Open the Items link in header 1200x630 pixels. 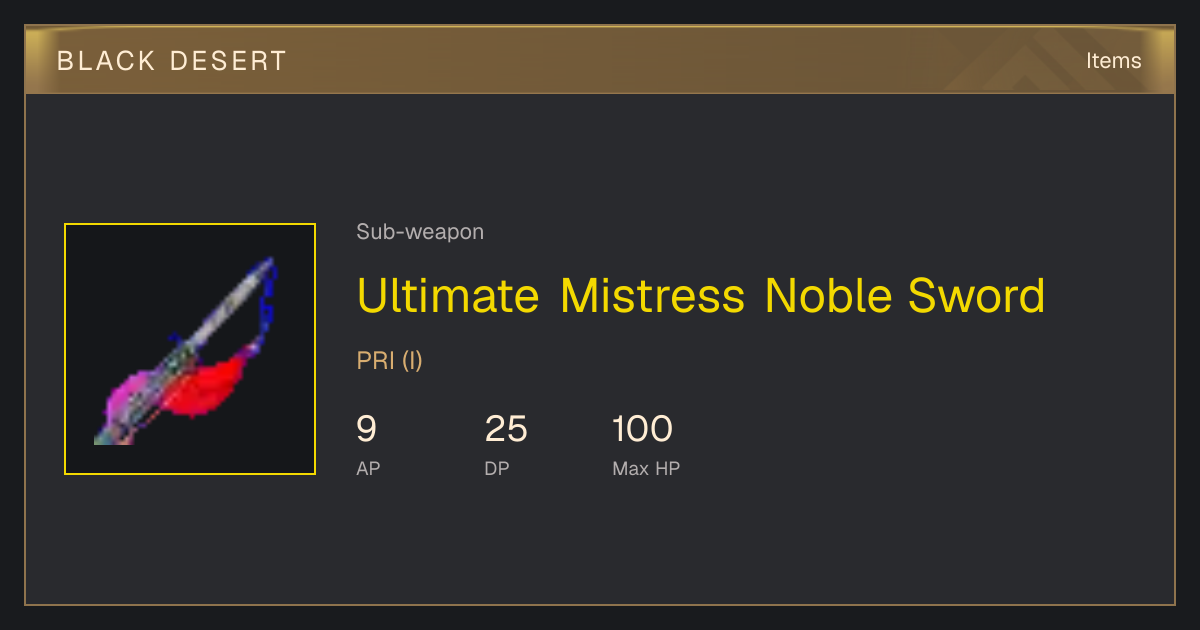click(1113, 60)
